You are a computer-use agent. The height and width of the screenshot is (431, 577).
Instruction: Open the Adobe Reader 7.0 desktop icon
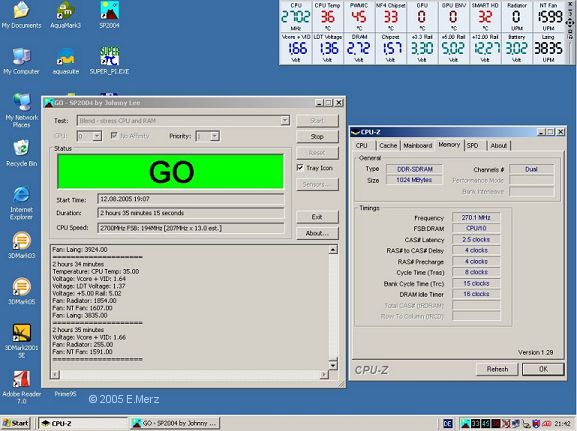click(x=21, y=387)
